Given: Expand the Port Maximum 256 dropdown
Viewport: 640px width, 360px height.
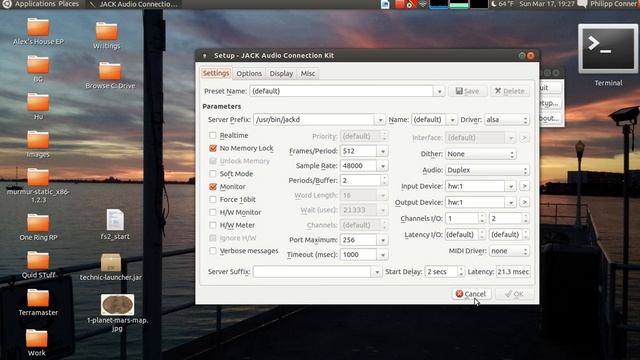Looking at the screenshot, I should pyautogui.click(x=382, y=240).
